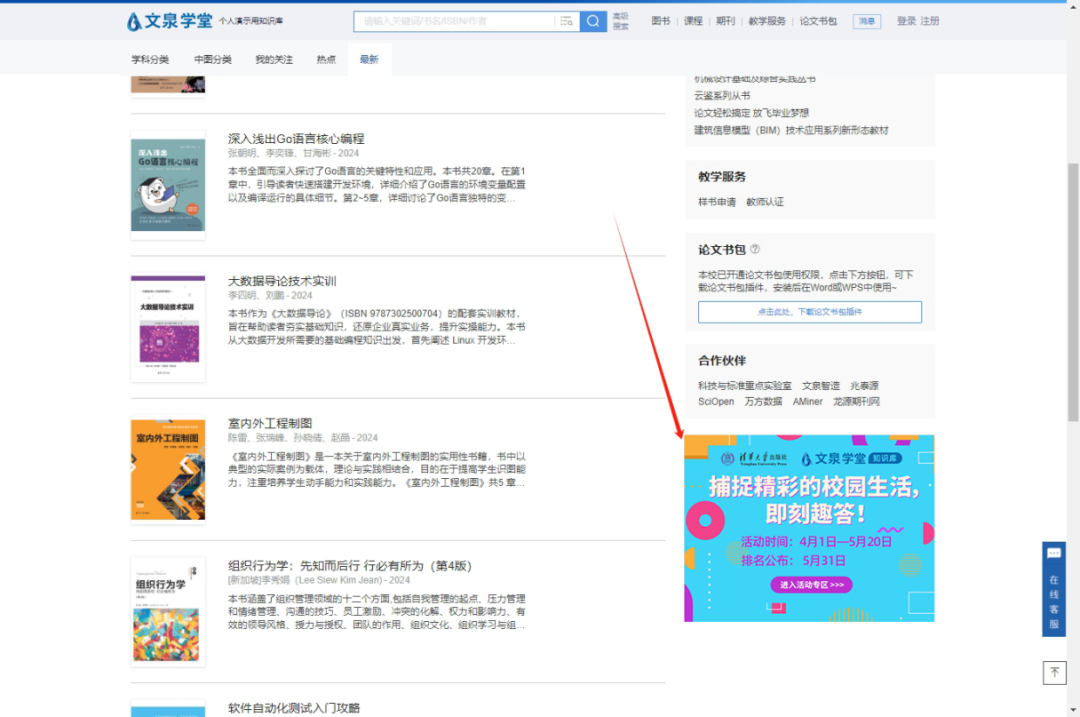The image size is (1080, 717).
Task: Click authors line 陈雷、张瑞峰、孙晓倩、赵磊 - 2024
Action: [303, 437]
